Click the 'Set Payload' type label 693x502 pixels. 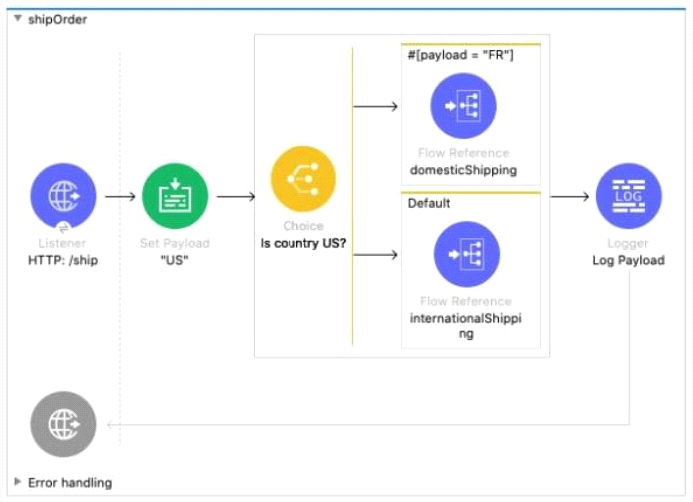click(175, 243)
